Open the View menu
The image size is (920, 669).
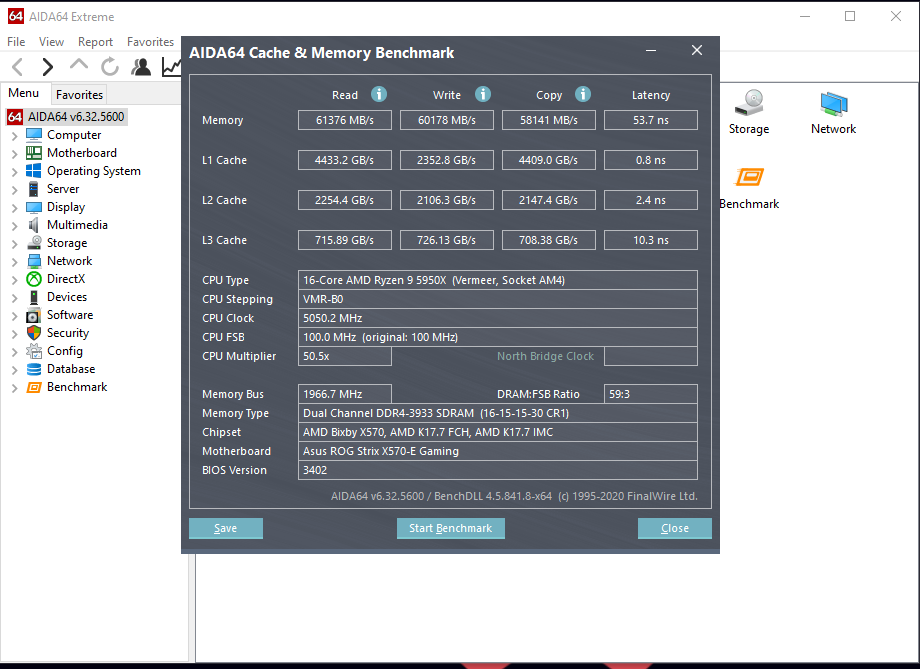point(51,42)
